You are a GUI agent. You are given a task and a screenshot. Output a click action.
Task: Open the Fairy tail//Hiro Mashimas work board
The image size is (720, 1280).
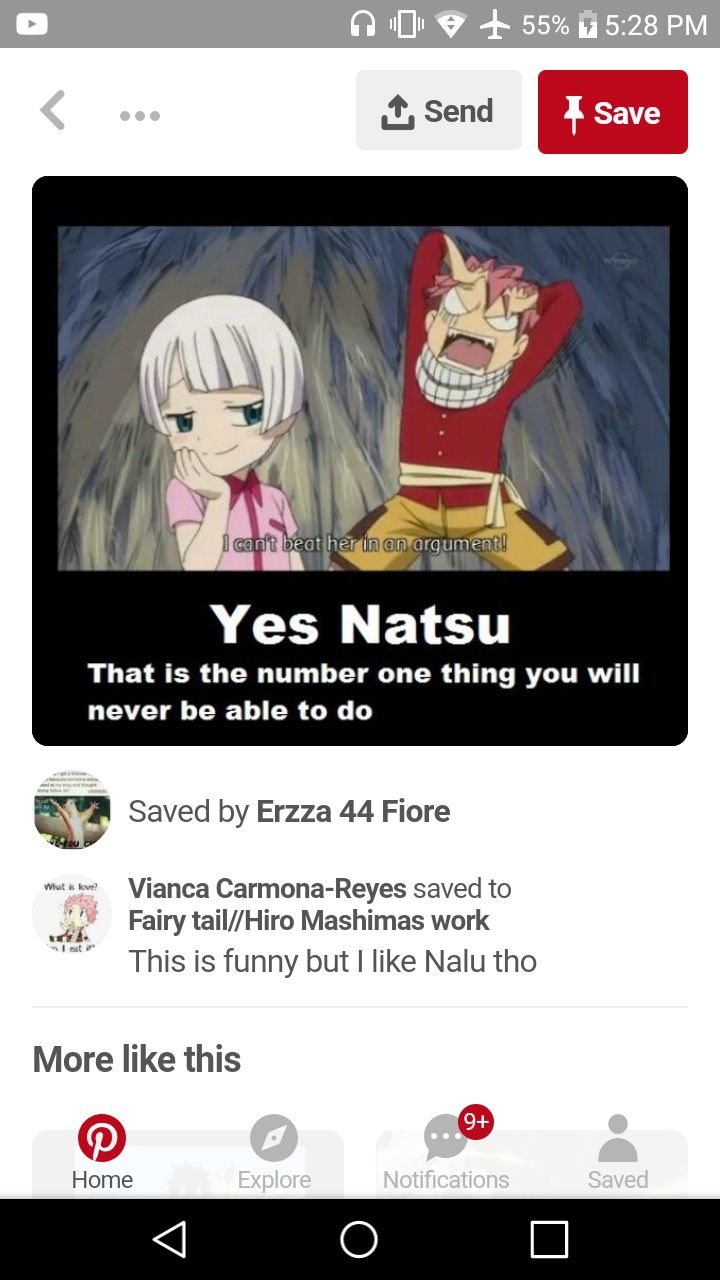[309, 920]
